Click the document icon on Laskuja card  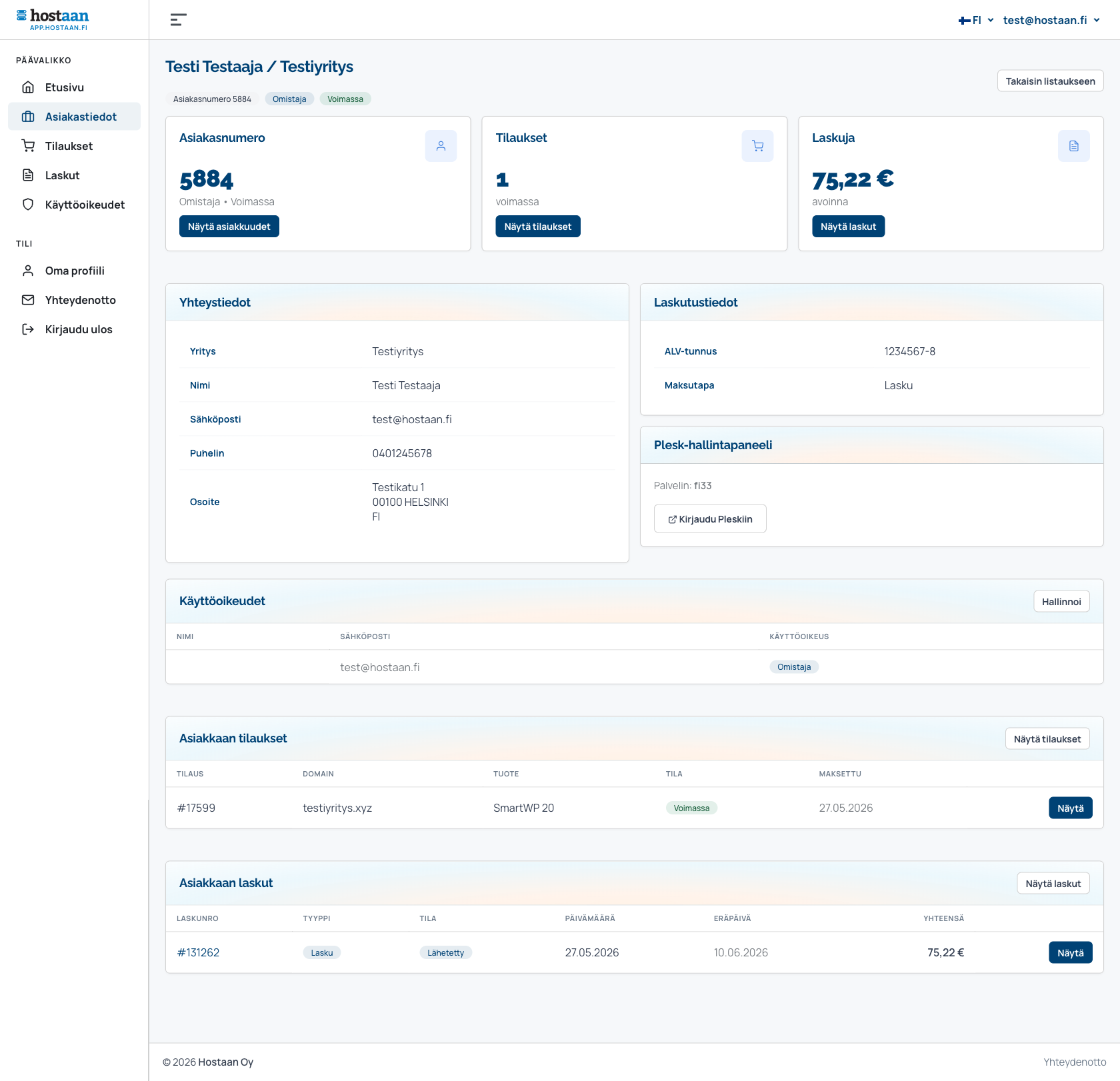click(1074, 146)
